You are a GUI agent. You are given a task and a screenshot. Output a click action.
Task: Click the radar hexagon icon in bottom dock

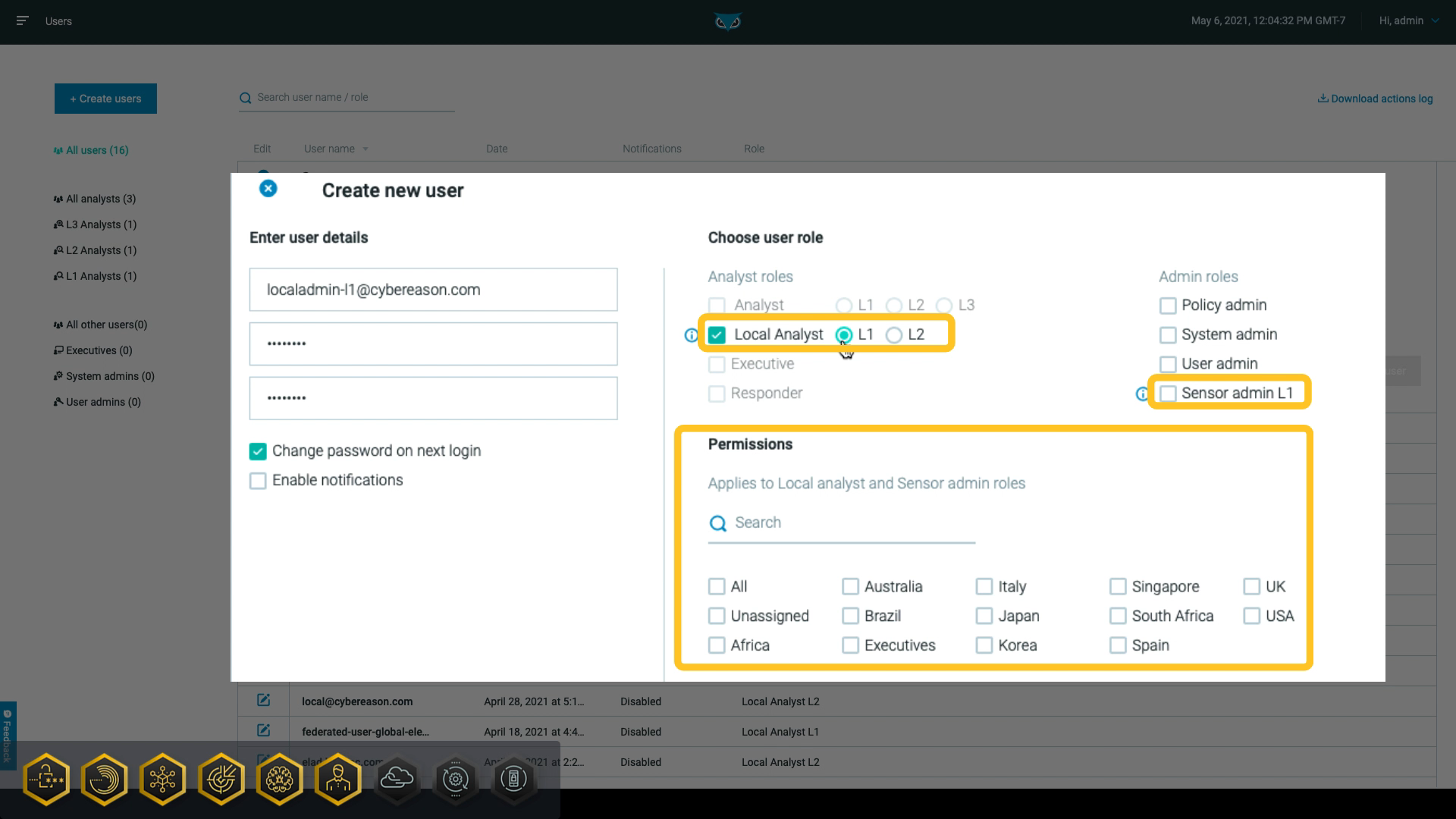105,779
